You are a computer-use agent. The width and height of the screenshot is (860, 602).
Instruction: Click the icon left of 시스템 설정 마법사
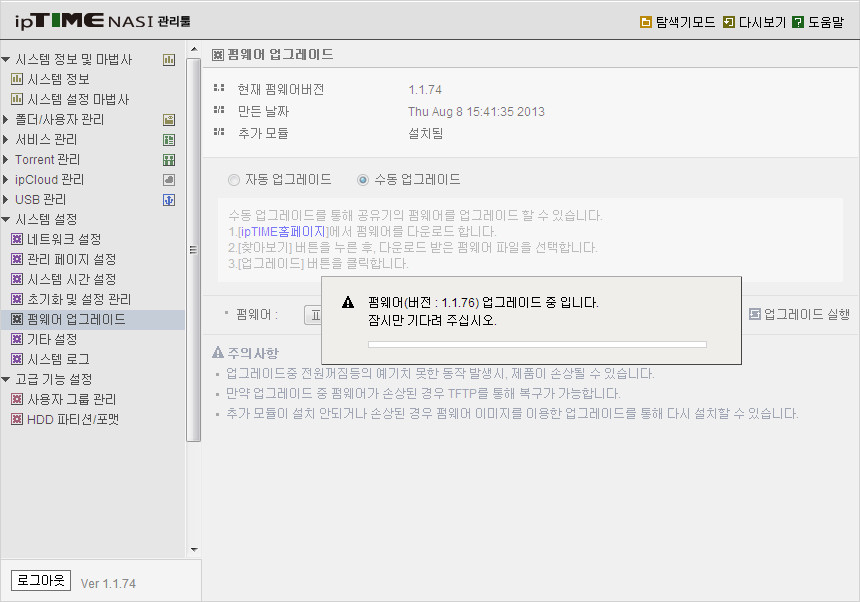(17, 99)
